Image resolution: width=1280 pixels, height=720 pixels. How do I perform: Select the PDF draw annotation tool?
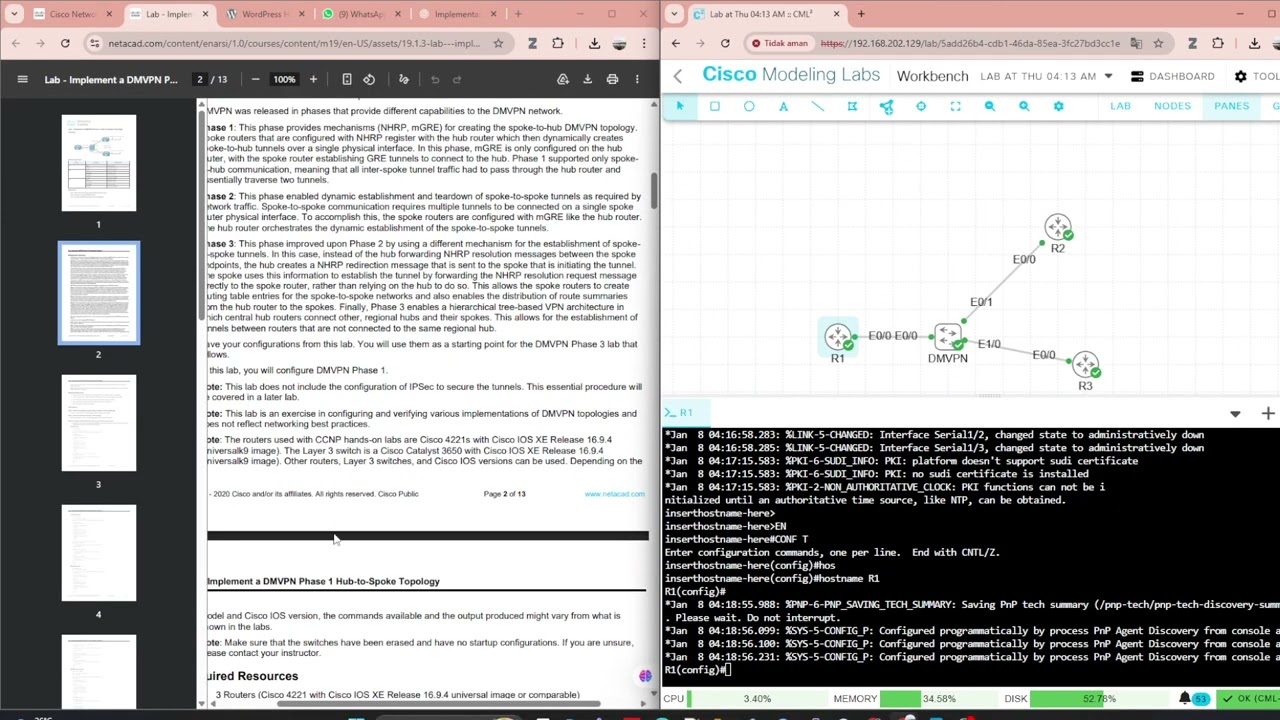[404, 79]
